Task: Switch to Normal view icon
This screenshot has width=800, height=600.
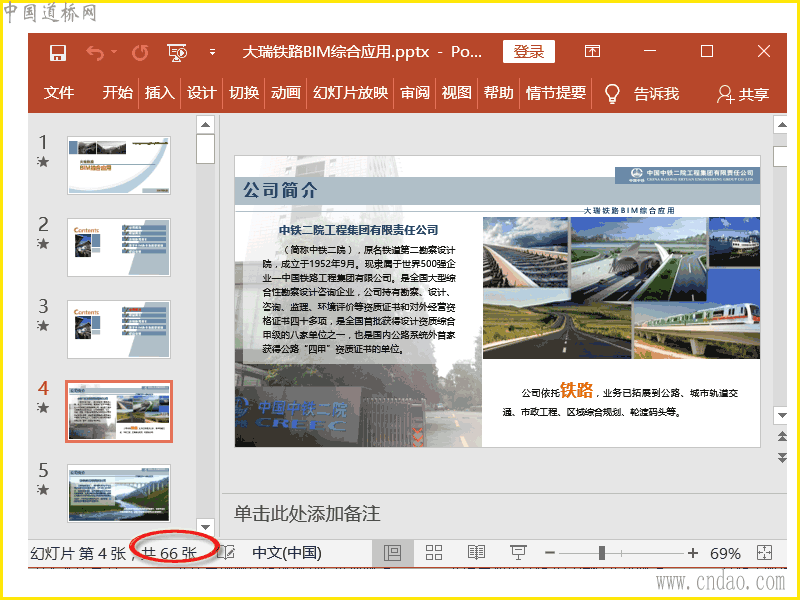Action: coord(392,553)
